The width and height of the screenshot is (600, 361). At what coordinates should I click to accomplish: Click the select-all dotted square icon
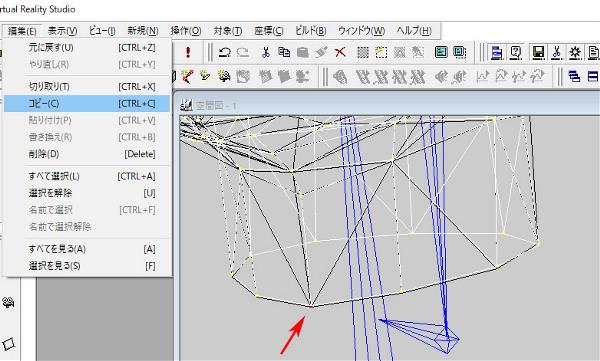click(x=362, y=52)
